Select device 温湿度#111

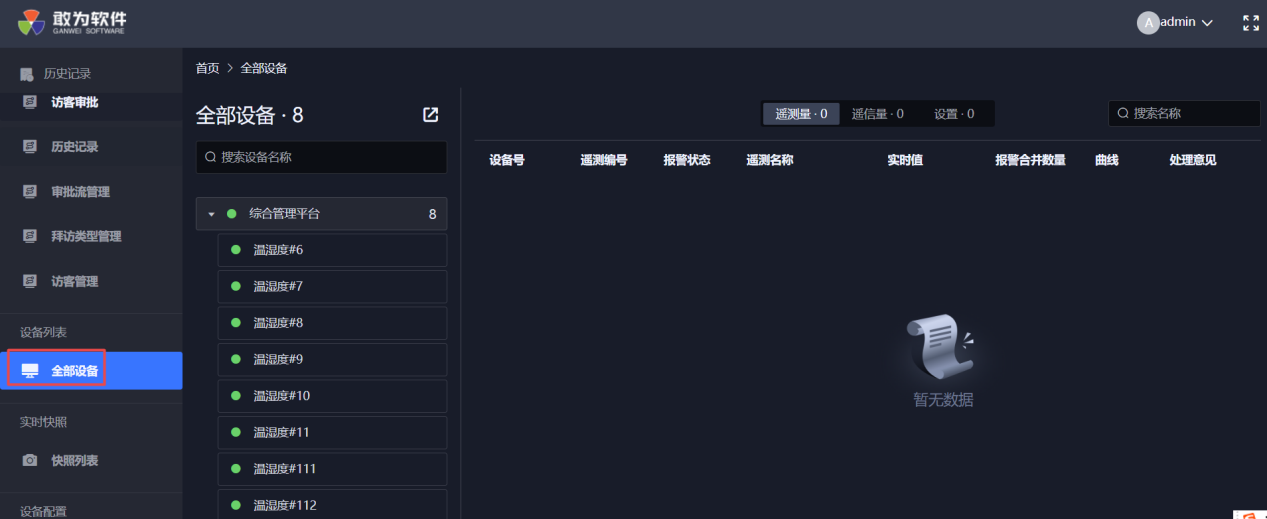coord(332,469)
